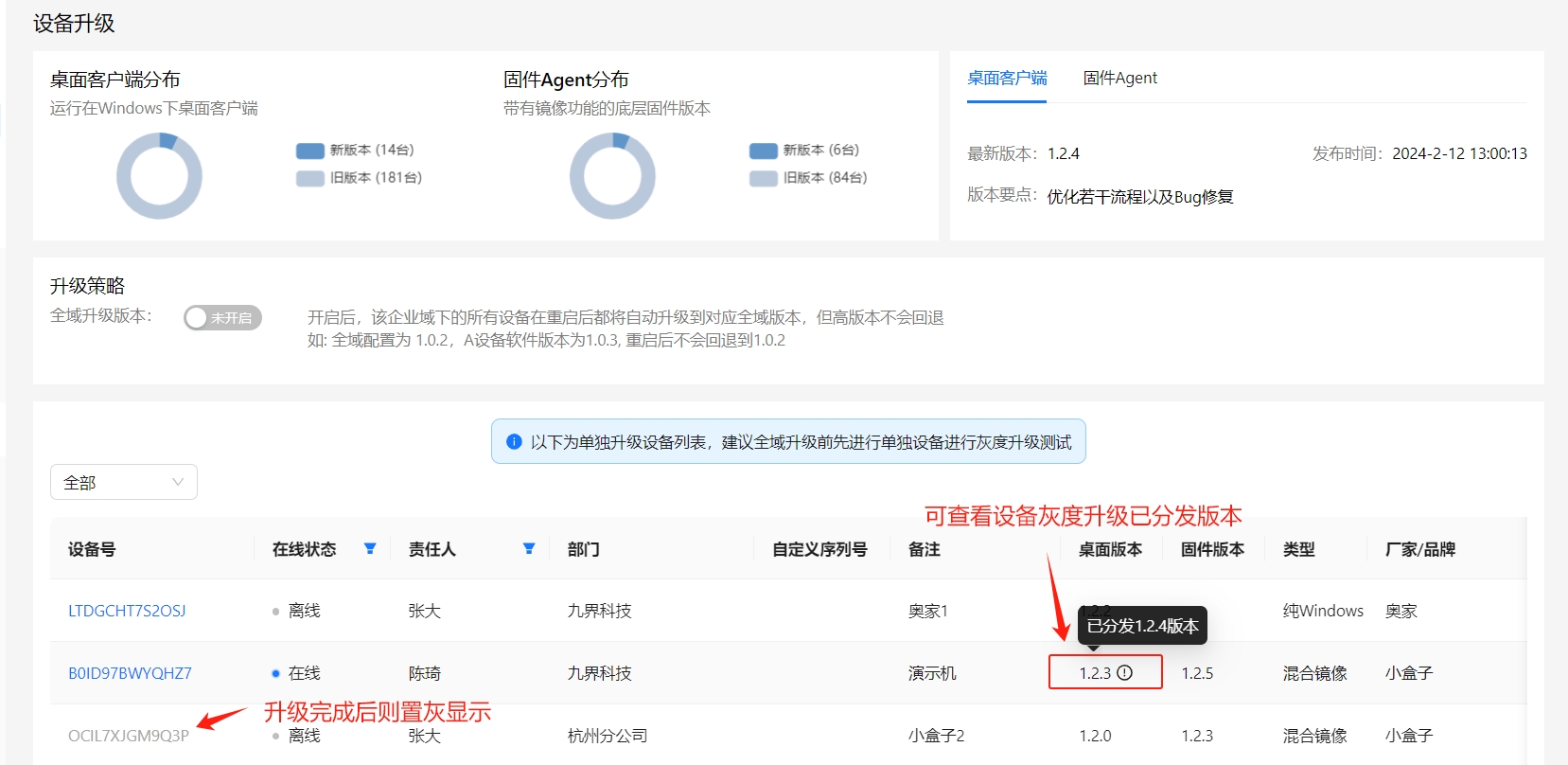Viewport: 1568px width, 765px height.
Task: Click the 陈琦 owner cell
Action: click(x=425, y=673)
